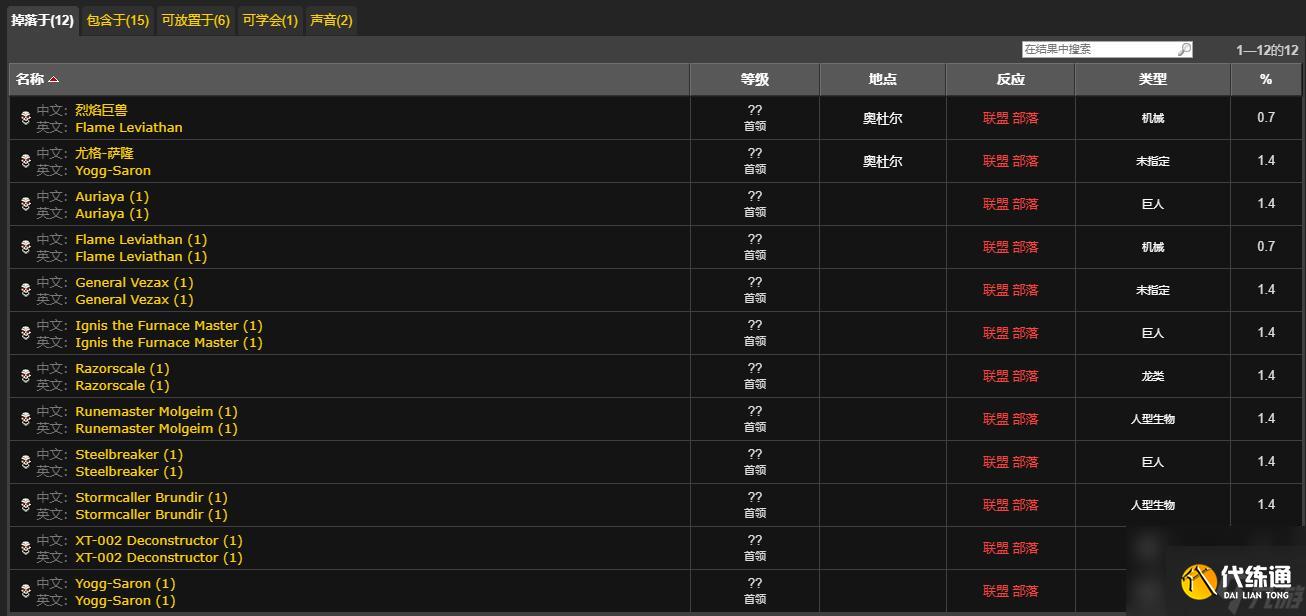Image resolution: width=1306 pixels, height=616 pixels.
Task: Click the magnifier icon in search box
Action: (1184, 49)
